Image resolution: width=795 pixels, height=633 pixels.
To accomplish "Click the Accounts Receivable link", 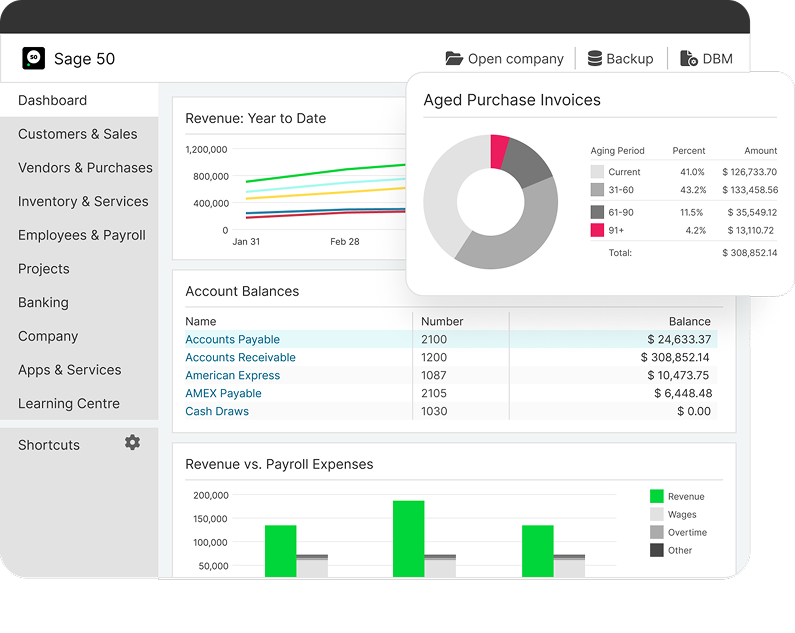I will (x=240, y=357).
